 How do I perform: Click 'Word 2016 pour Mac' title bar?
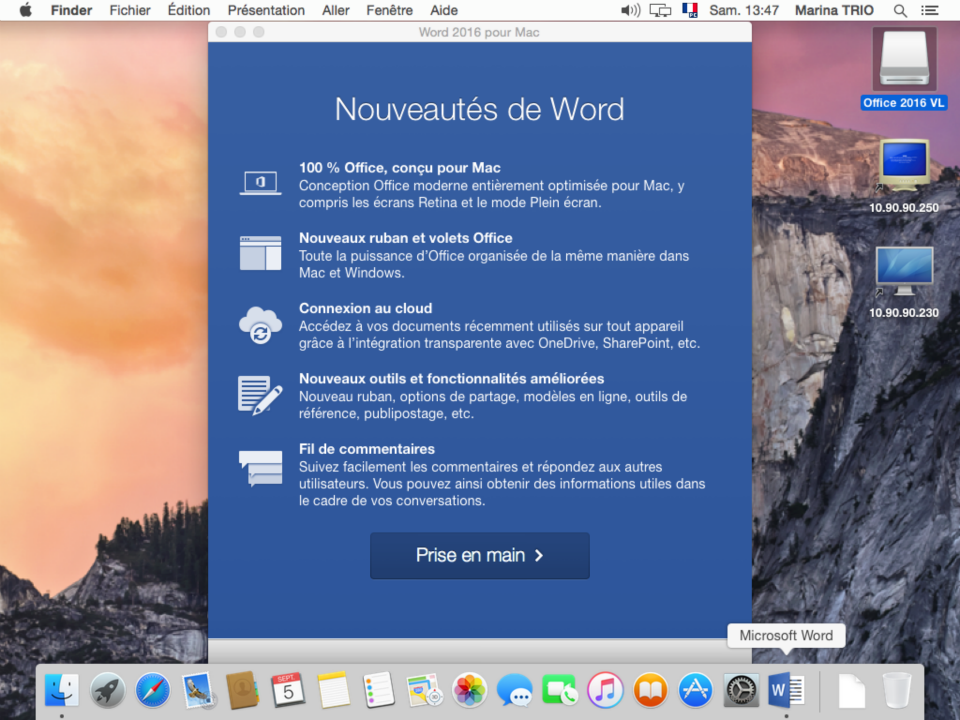point(479,32)
